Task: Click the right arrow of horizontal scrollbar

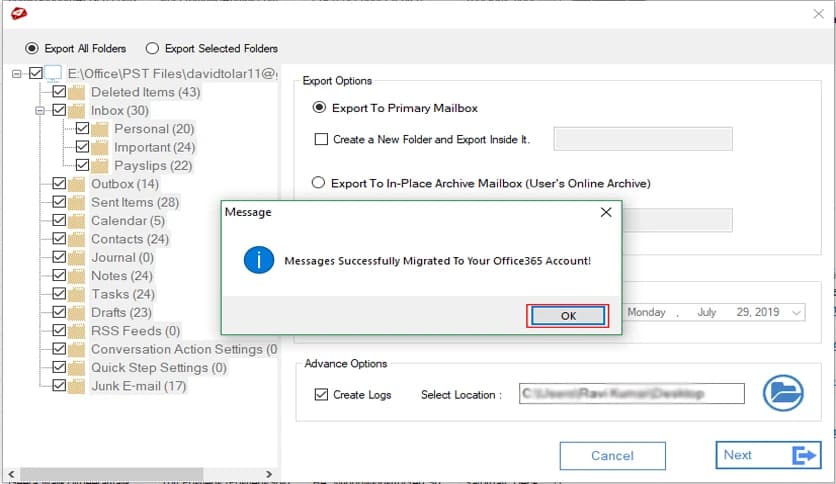Action: click(x=269, y=474)
